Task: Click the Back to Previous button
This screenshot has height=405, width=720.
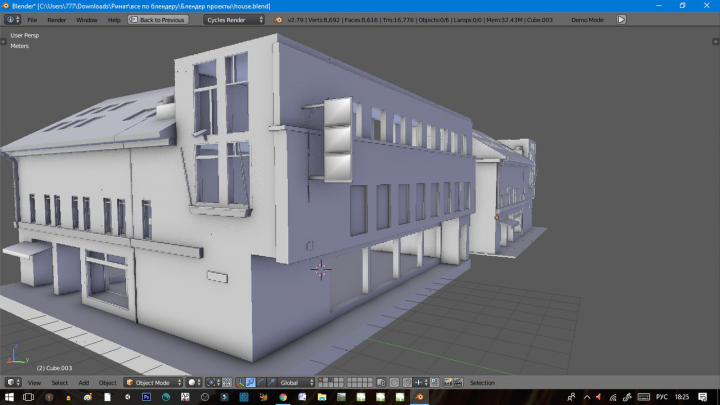Action: pos(158,20)
